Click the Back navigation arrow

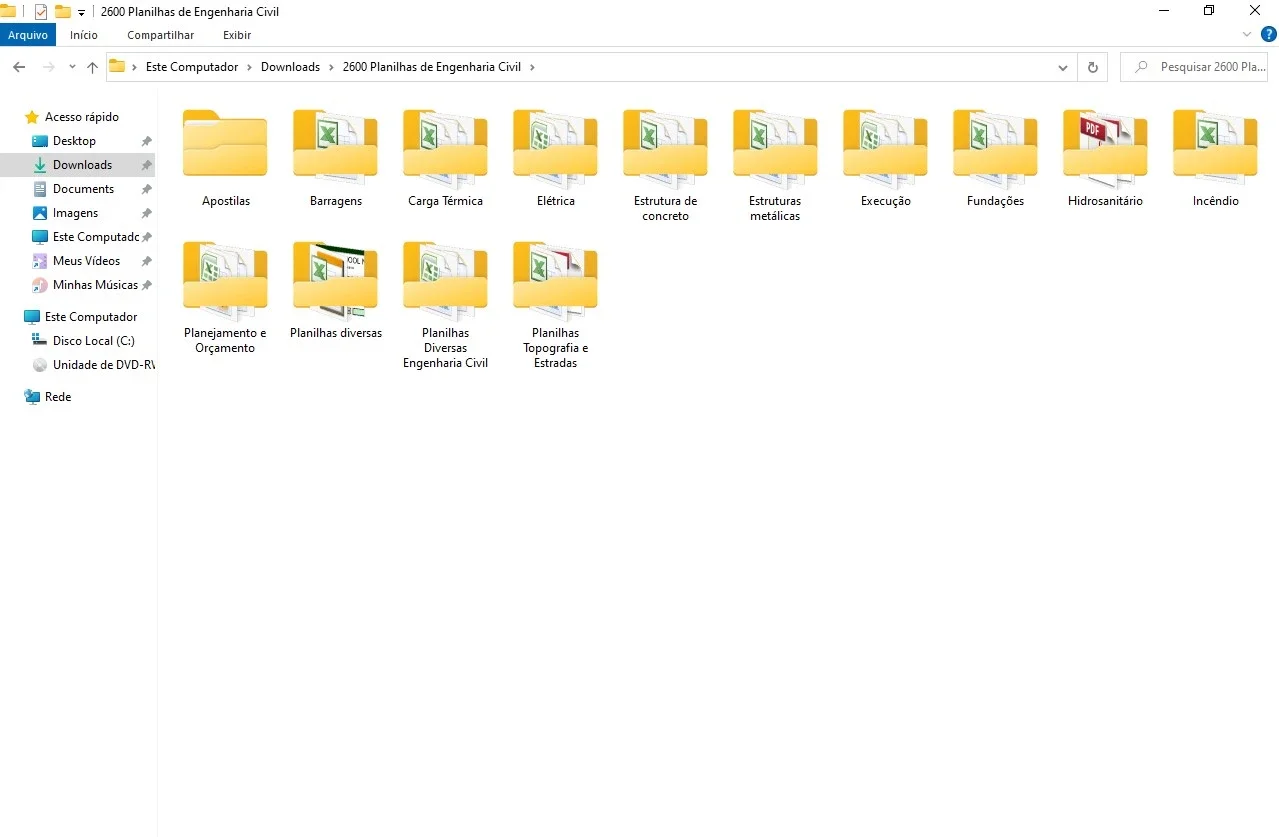click(19, 67)
